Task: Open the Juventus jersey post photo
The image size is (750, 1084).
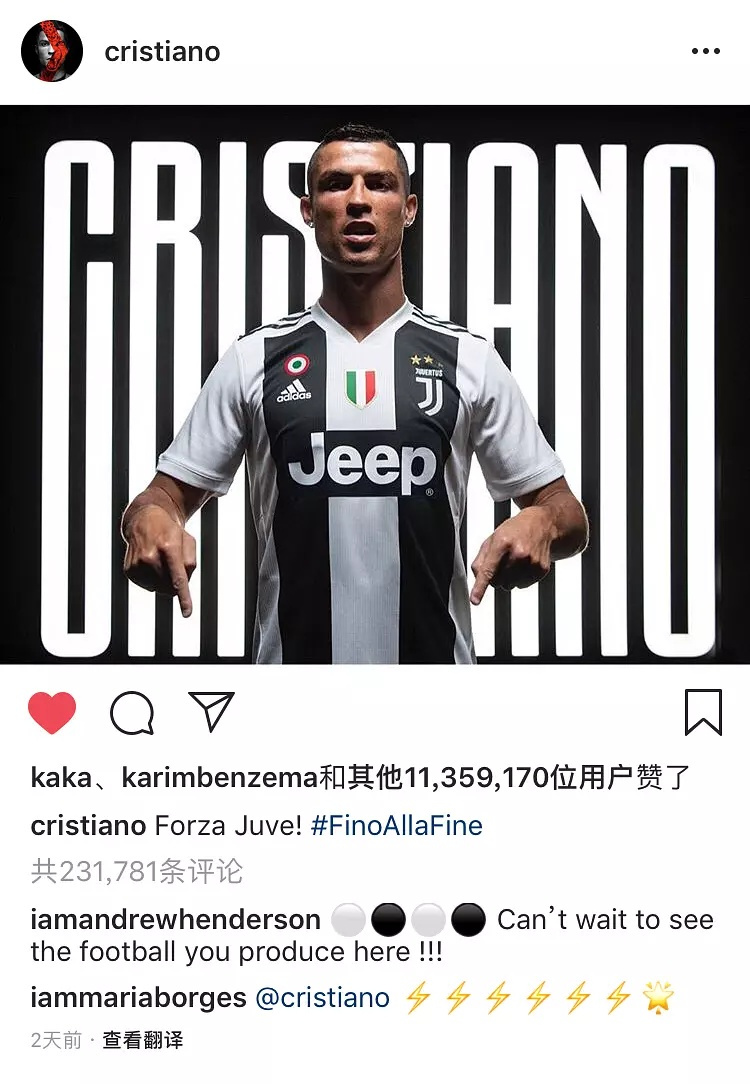Action: tap(375, 384)
